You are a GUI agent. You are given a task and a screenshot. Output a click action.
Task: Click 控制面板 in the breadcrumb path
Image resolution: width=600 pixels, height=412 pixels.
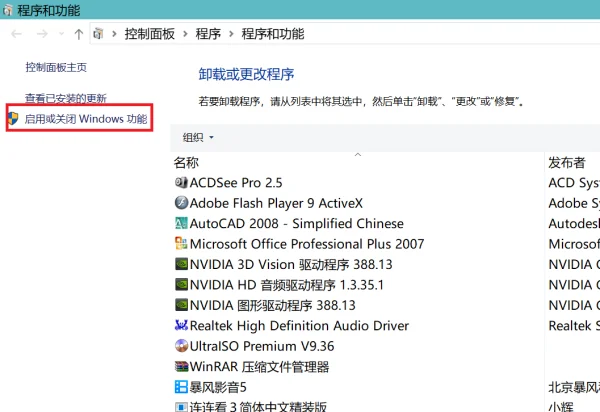[150, 34]
